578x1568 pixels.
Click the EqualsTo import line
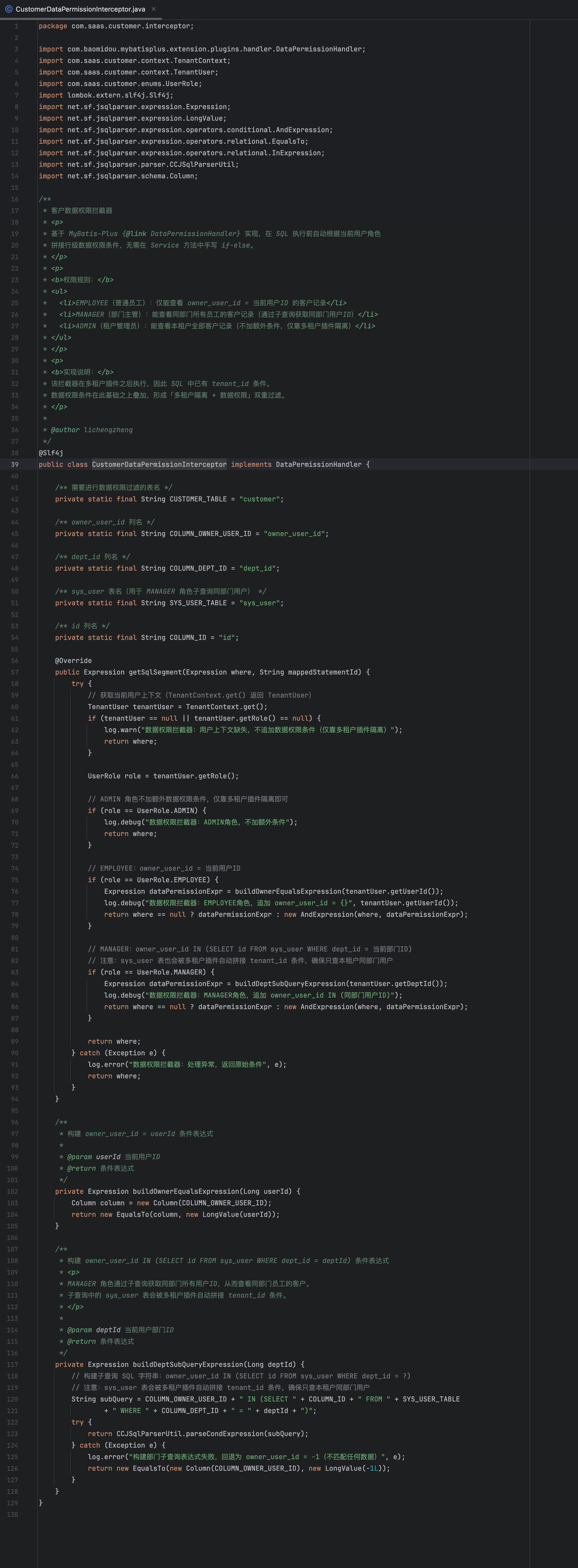coord(174,142)
